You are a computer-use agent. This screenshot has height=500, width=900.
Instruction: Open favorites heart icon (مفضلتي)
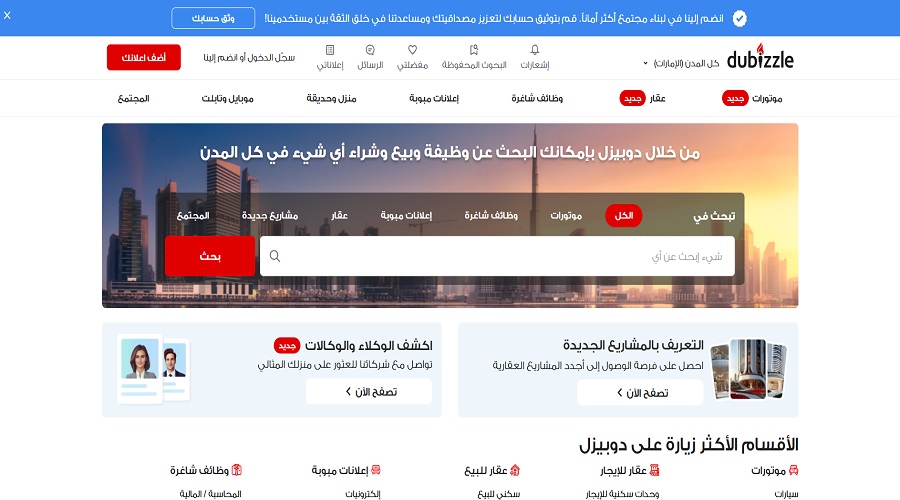[x=412, y=50]
